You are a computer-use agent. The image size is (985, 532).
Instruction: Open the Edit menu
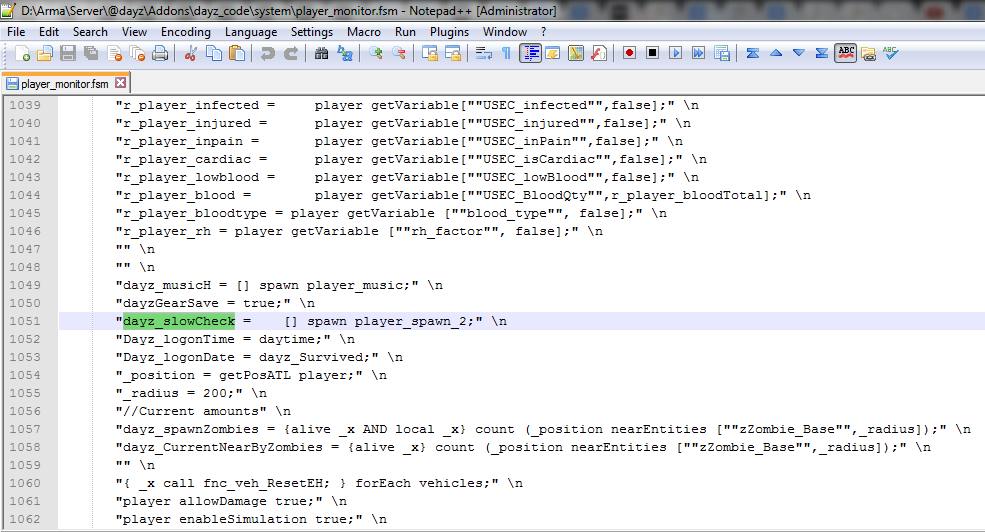(48, 32)
